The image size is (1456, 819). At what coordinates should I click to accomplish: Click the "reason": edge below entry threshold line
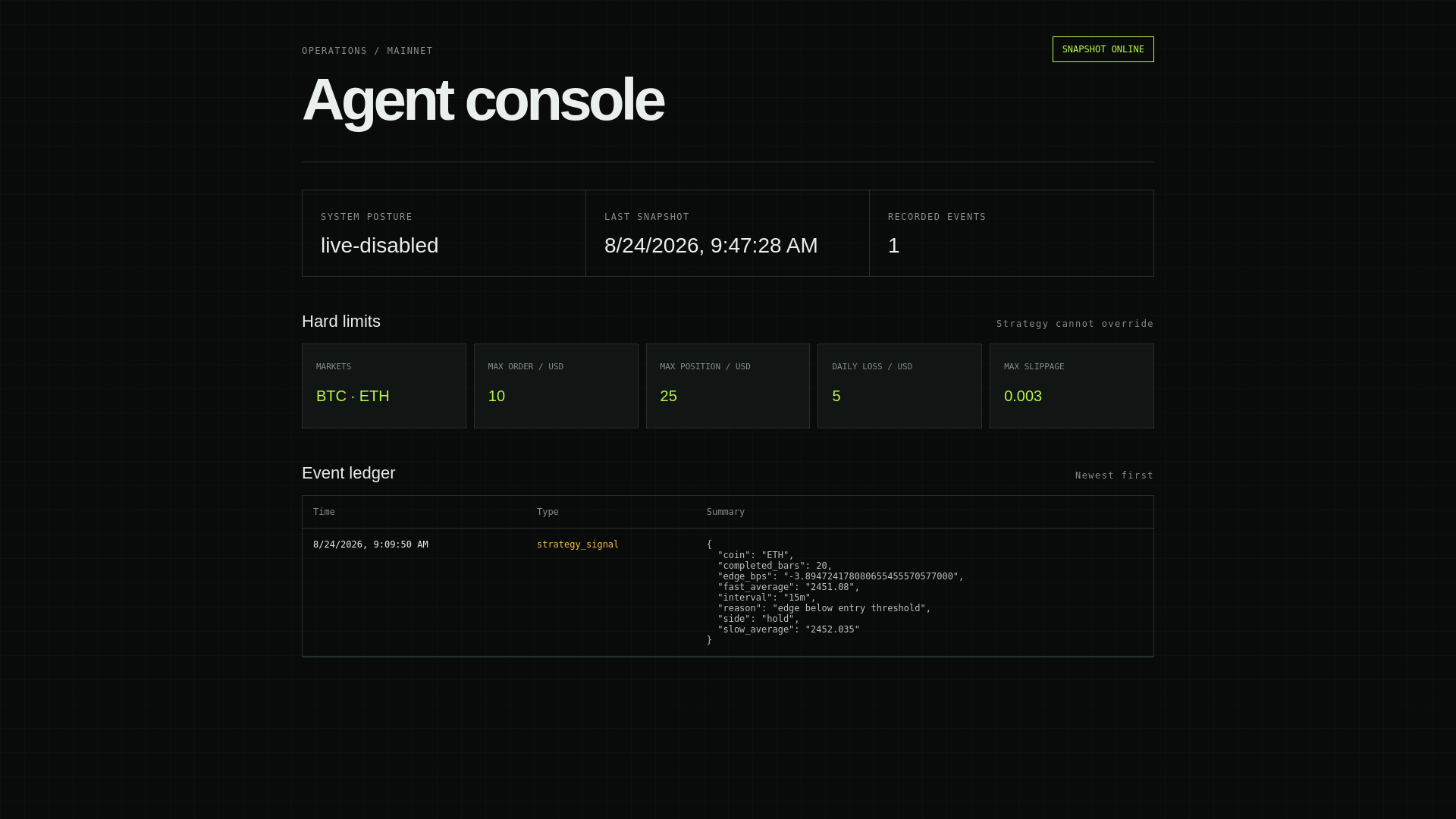click(x=824, y=608)
